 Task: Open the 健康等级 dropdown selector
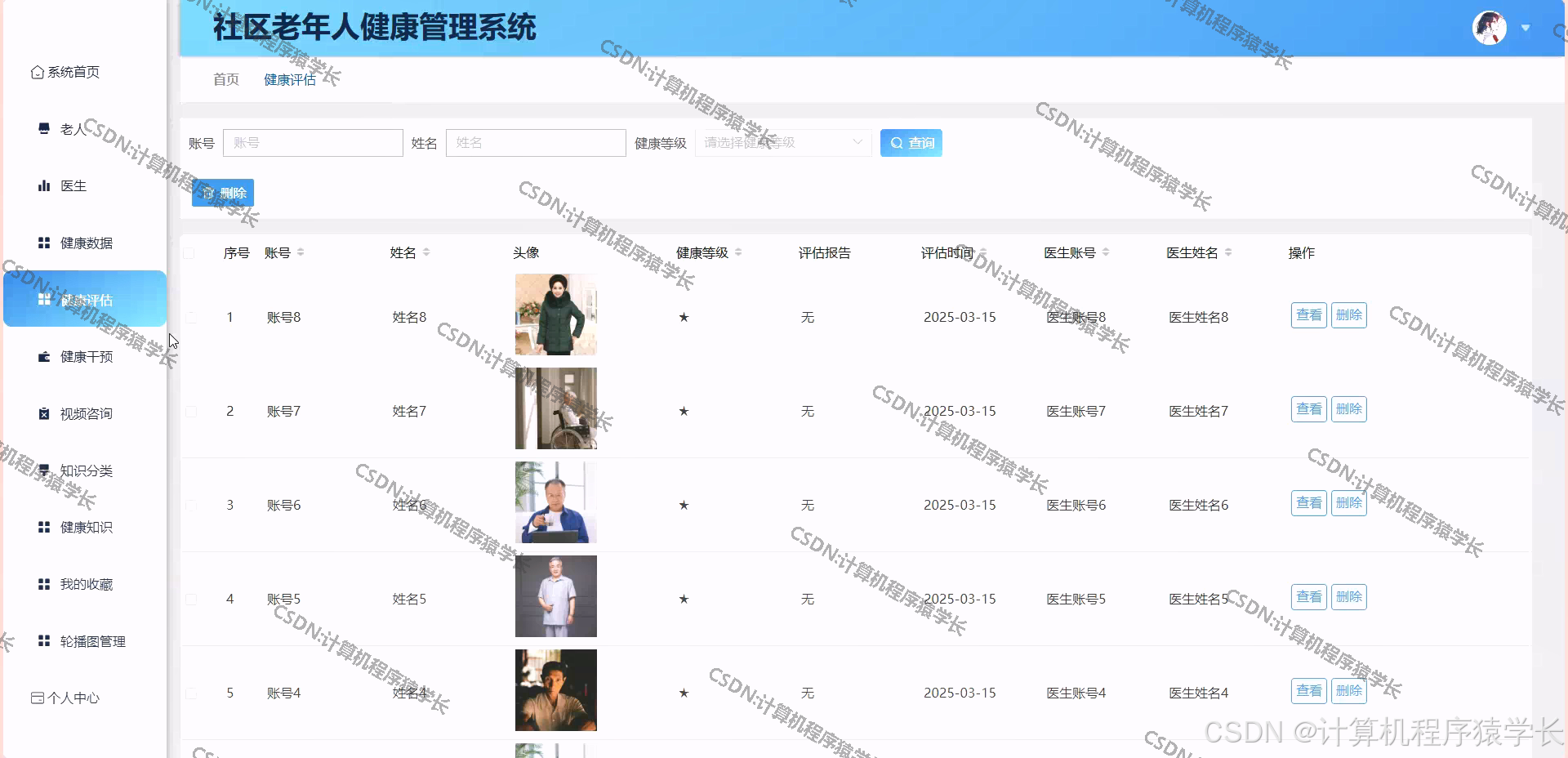pyautogui.click(x=783, y=143)
